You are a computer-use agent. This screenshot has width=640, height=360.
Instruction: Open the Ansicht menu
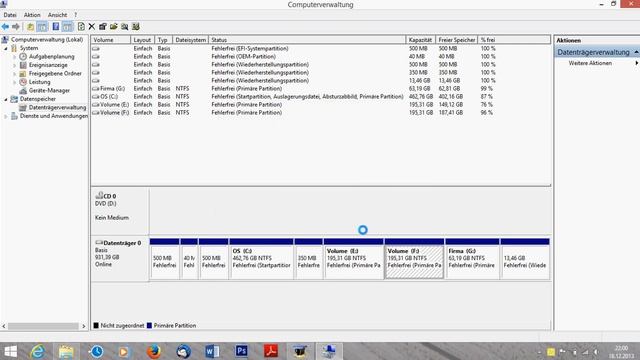57,15
